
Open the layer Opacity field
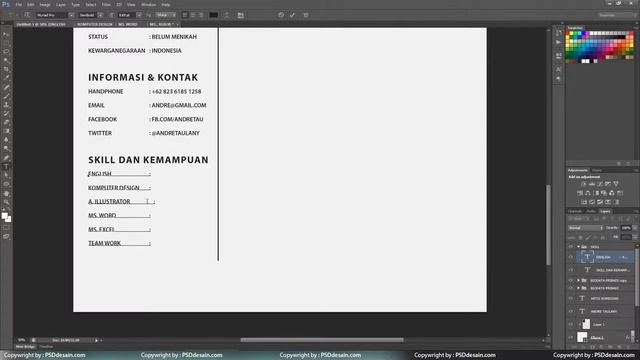coord(626,228)
